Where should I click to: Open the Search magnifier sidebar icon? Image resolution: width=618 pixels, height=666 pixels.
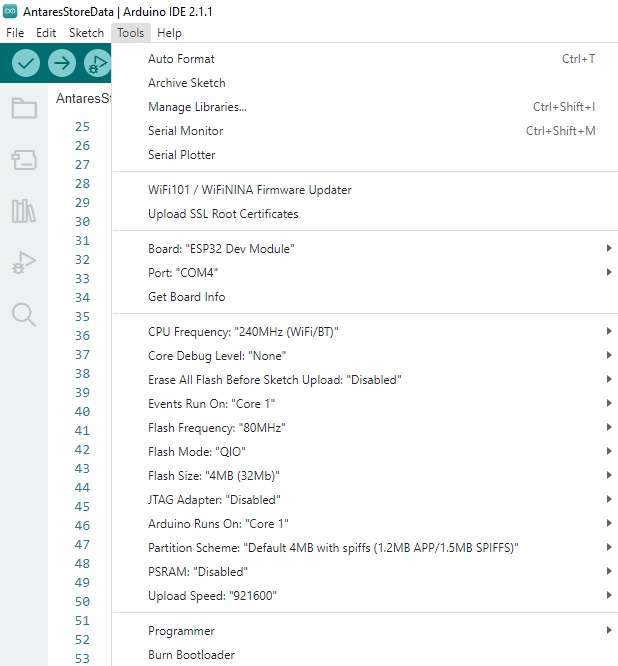pos(24,315)
